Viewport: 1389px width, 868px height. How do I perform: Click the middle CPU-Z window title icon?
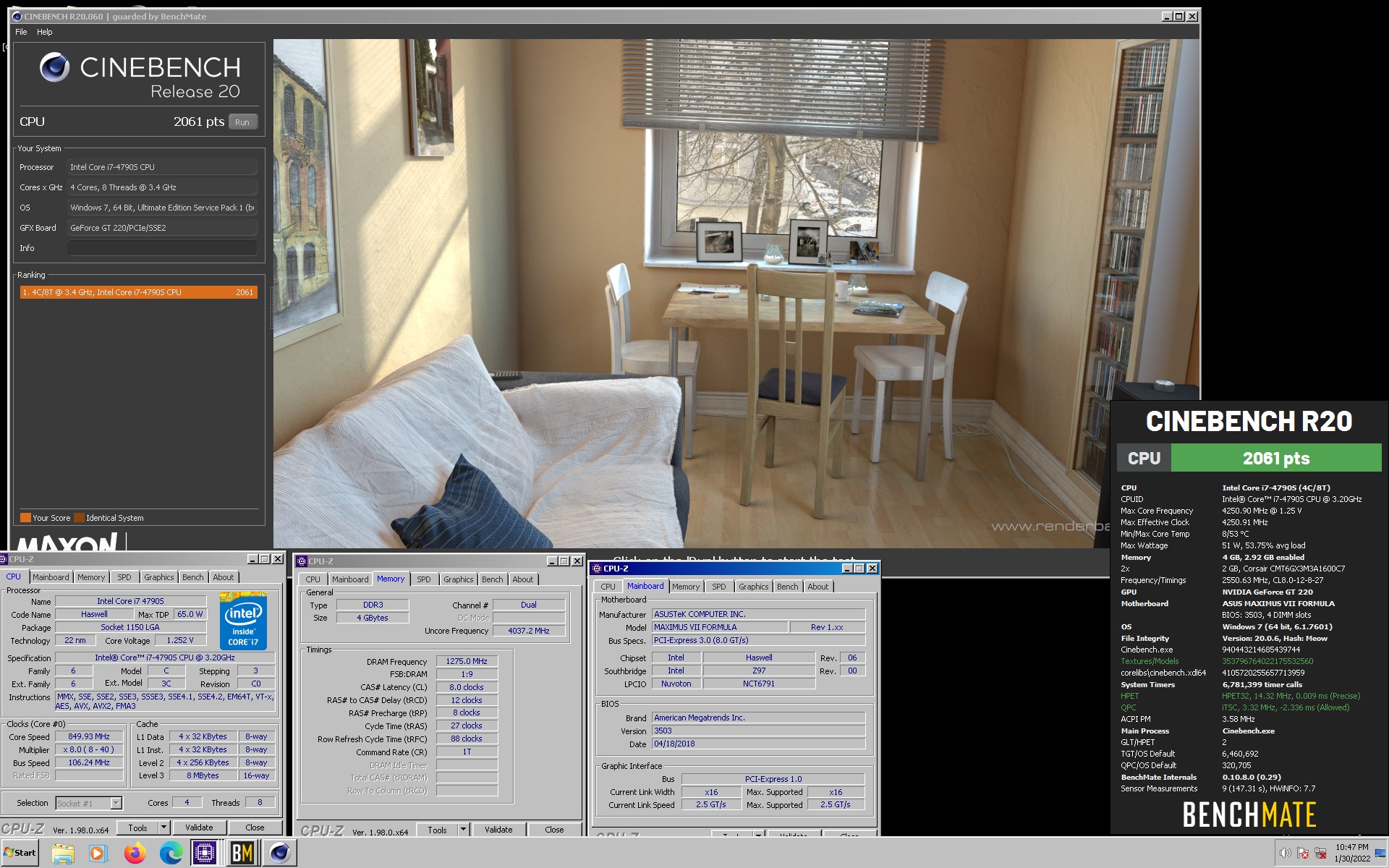pyautogui.click(x=302, y=561)
